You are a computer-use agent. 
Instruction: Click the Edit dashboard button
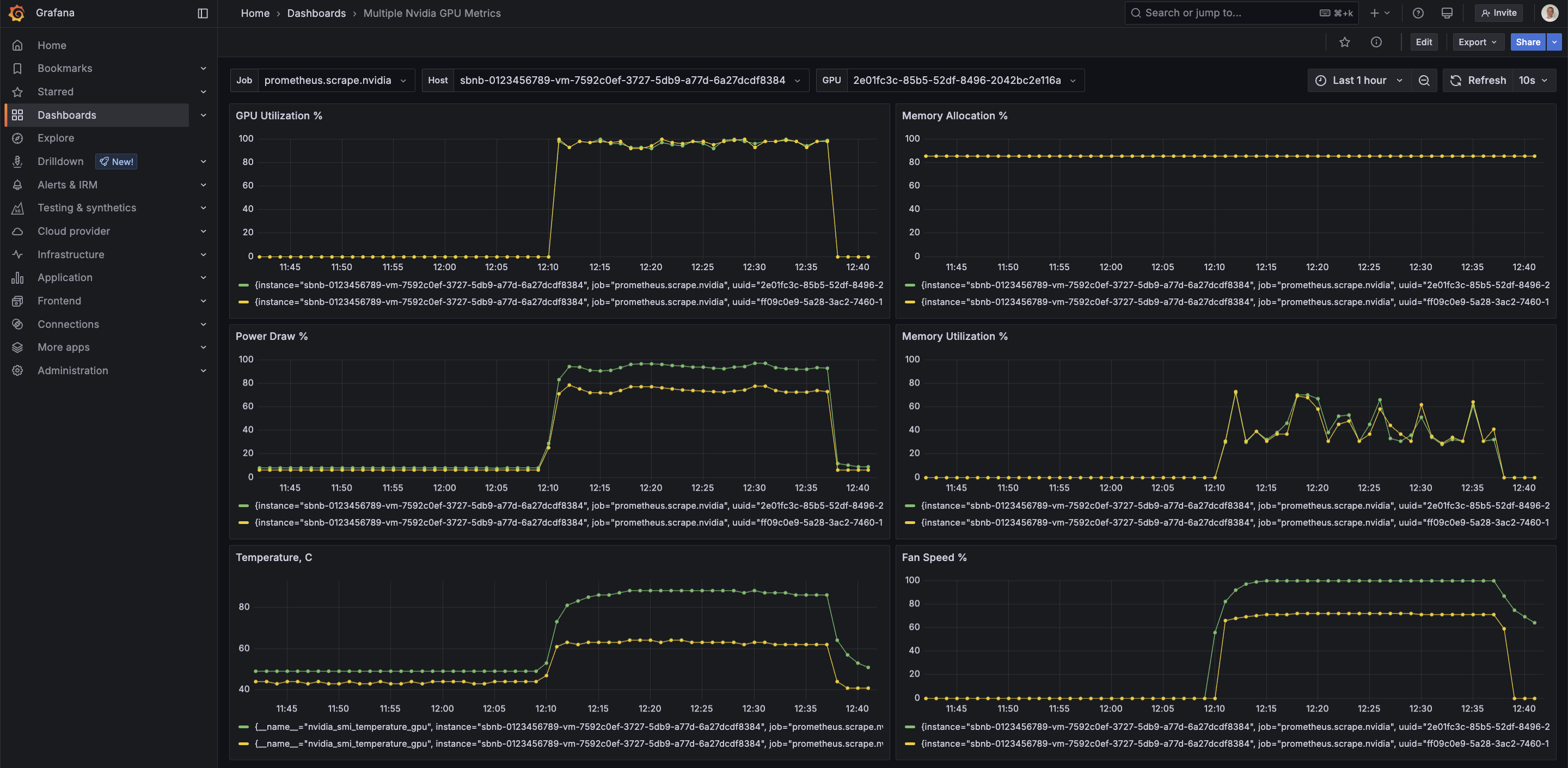pos(1423,42)
